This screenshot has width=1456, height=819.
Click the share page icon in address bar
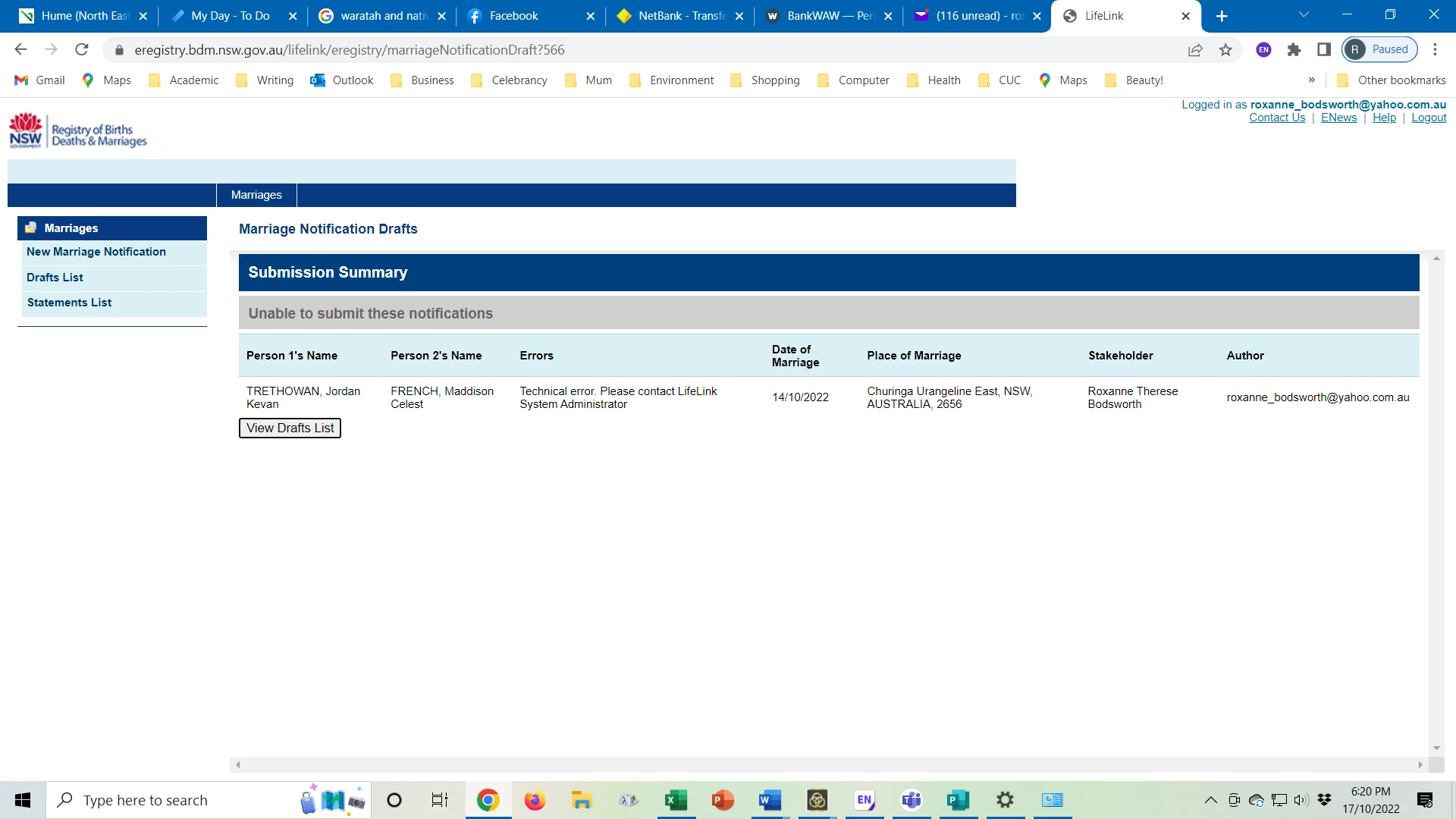1195,50
